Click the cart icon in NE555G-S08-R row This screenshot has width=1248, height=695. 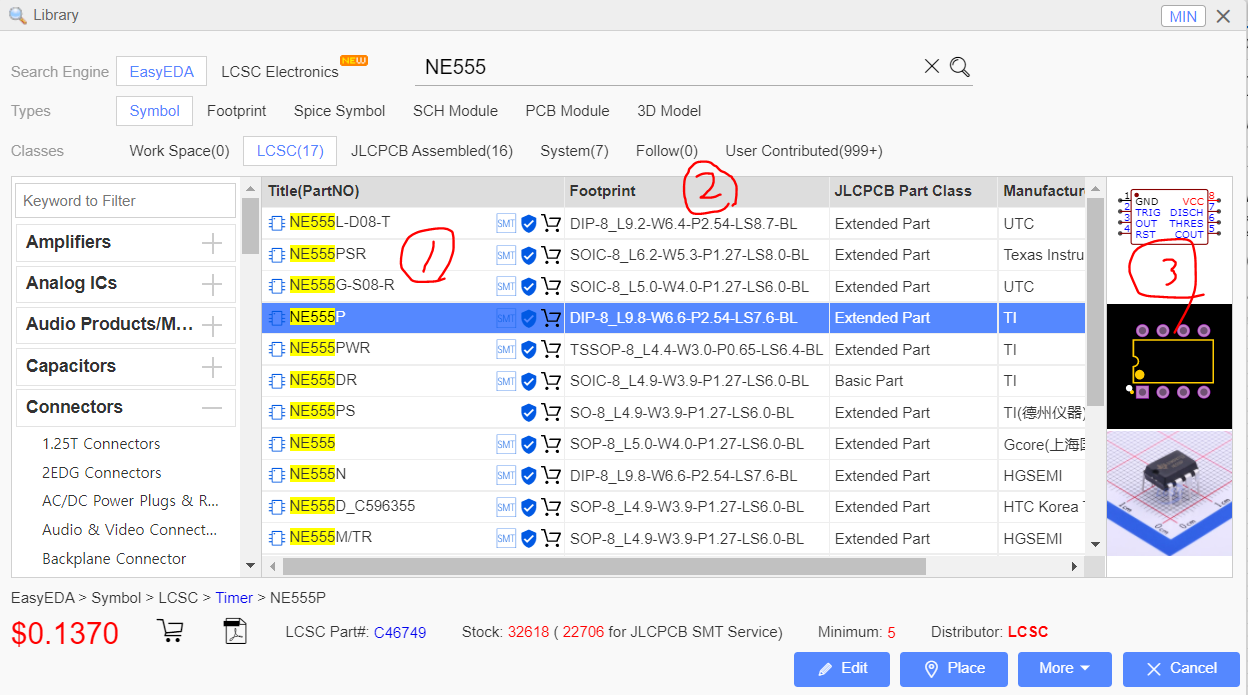(x=551, y=286)
